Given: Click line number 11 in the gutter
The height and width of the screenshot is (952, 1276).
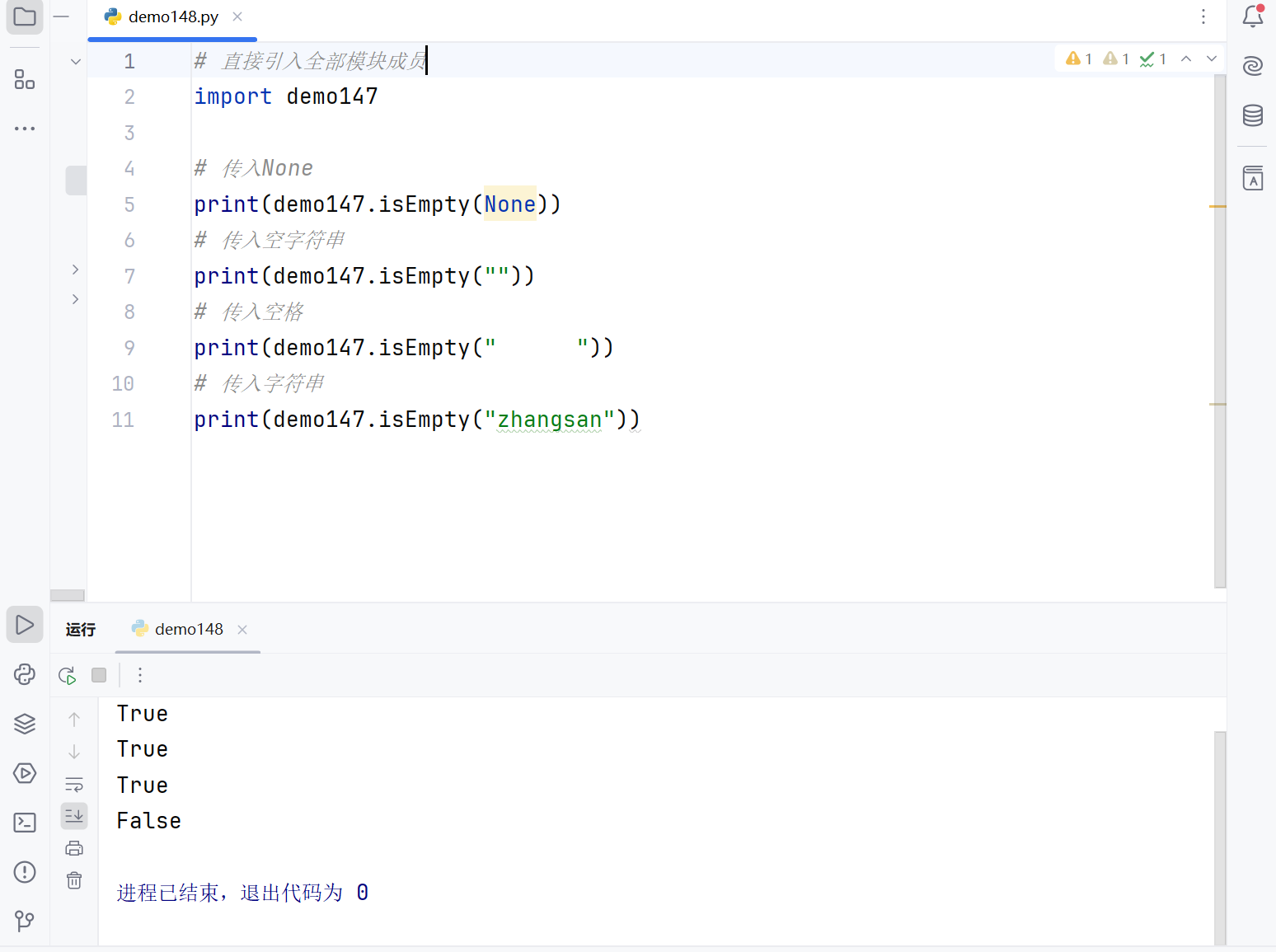Looking at the screenshot, I should (x=123, y=420).
